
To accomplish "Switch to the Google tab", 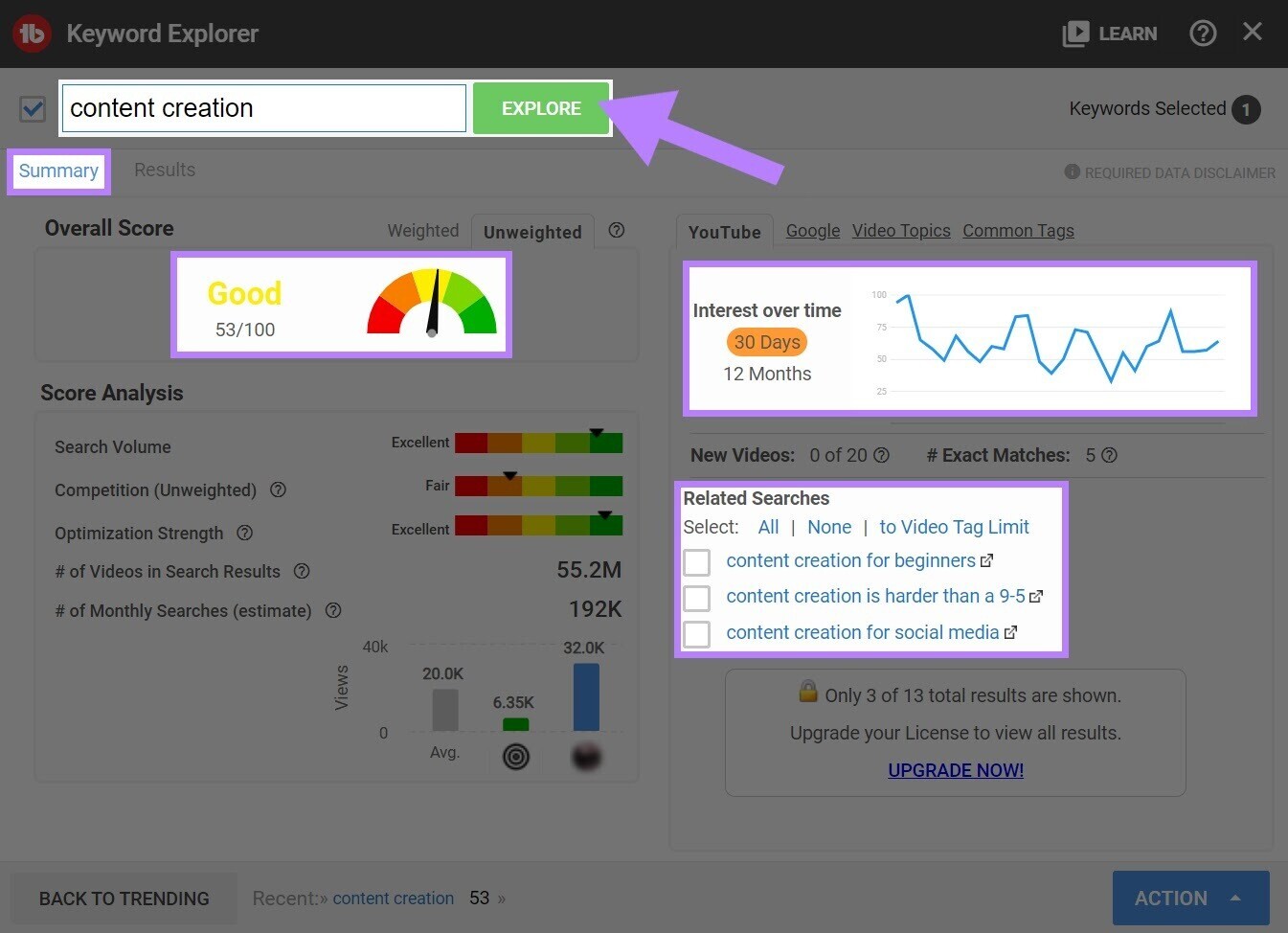I will 812,231.
